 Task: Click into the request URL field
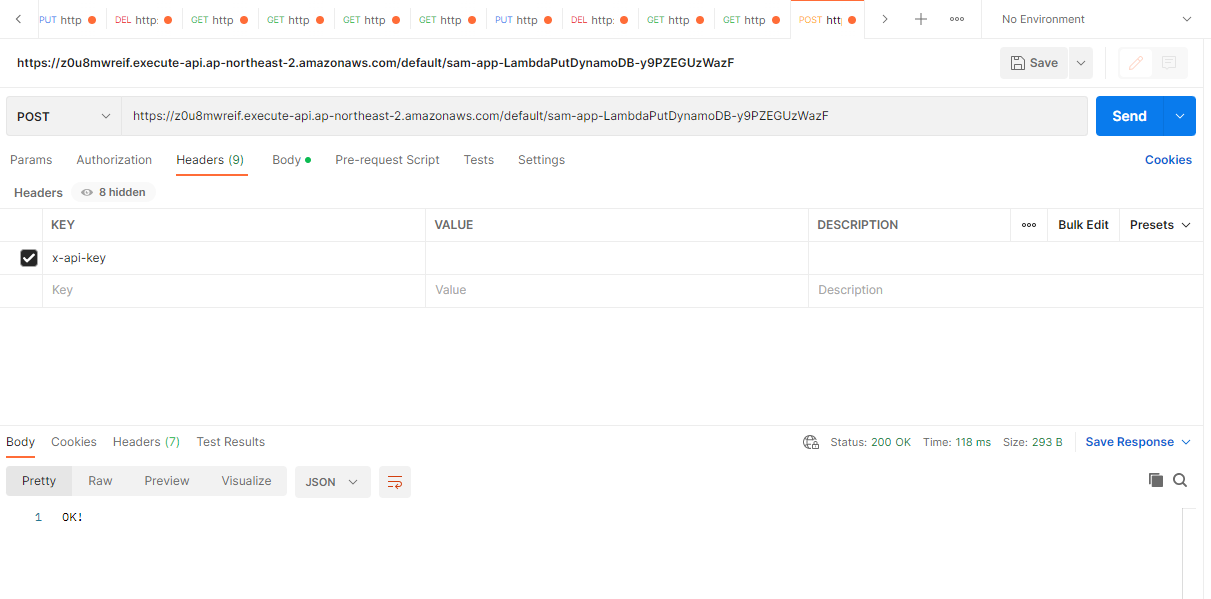tap(604, 116)
